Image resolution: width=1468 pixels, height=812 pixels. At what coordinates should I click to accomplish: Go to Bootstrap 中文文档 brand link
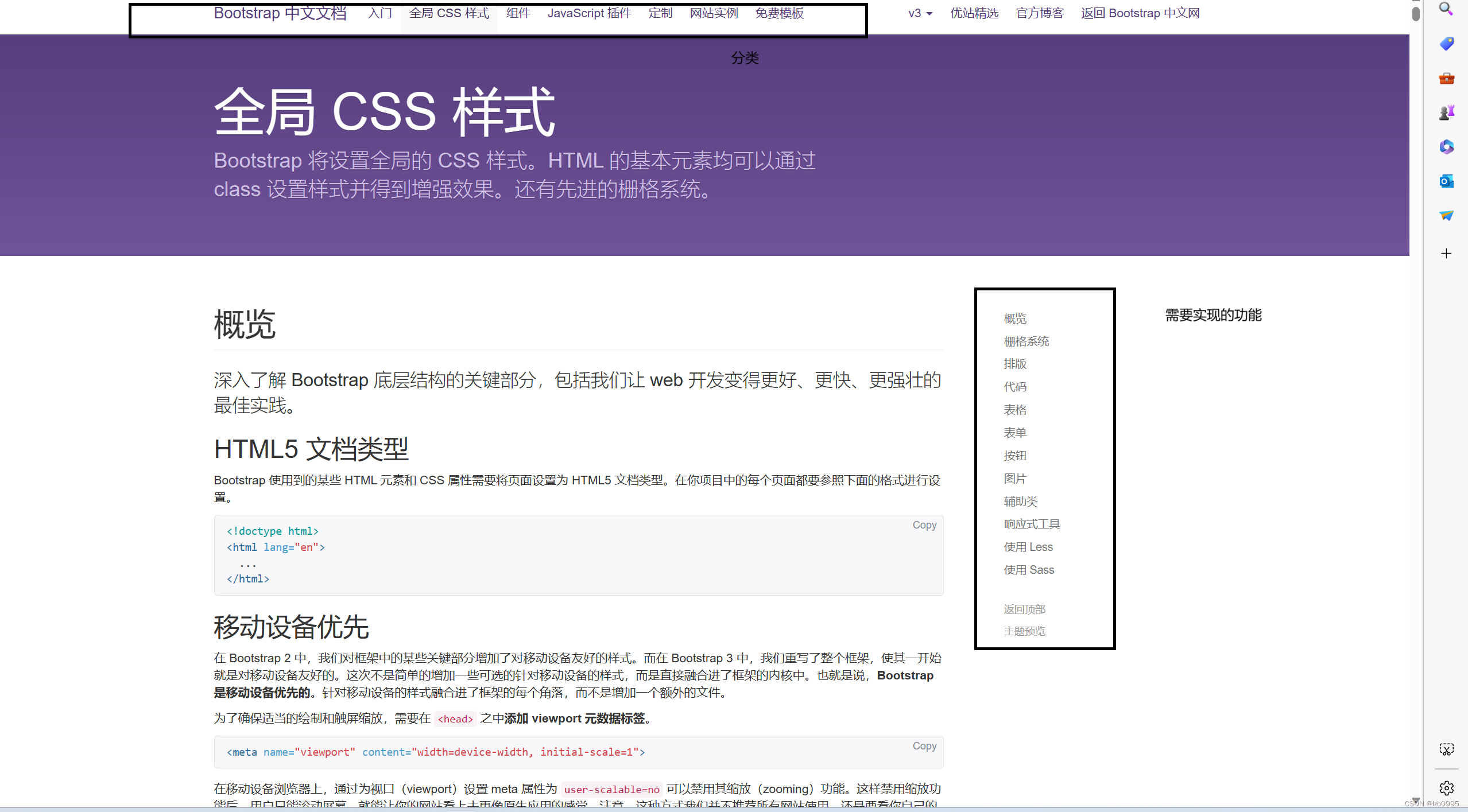point(280,13)
